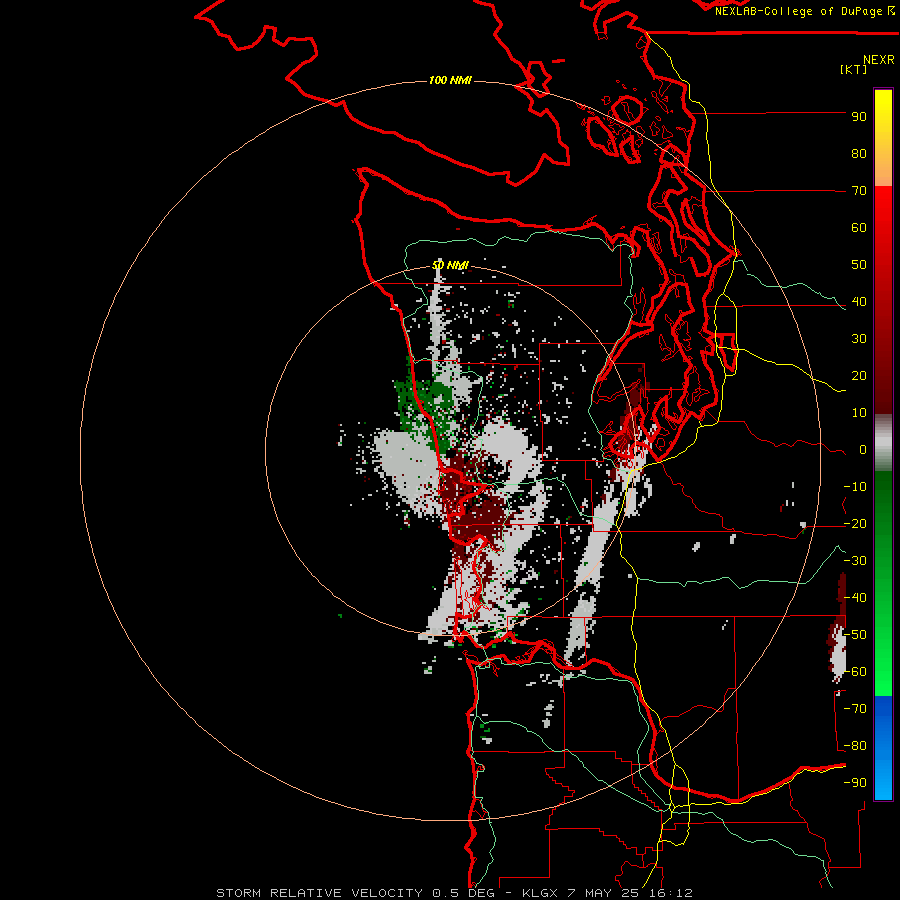
Task: Select the positive 80 knot scale label
Action: [x=859, y=154]
